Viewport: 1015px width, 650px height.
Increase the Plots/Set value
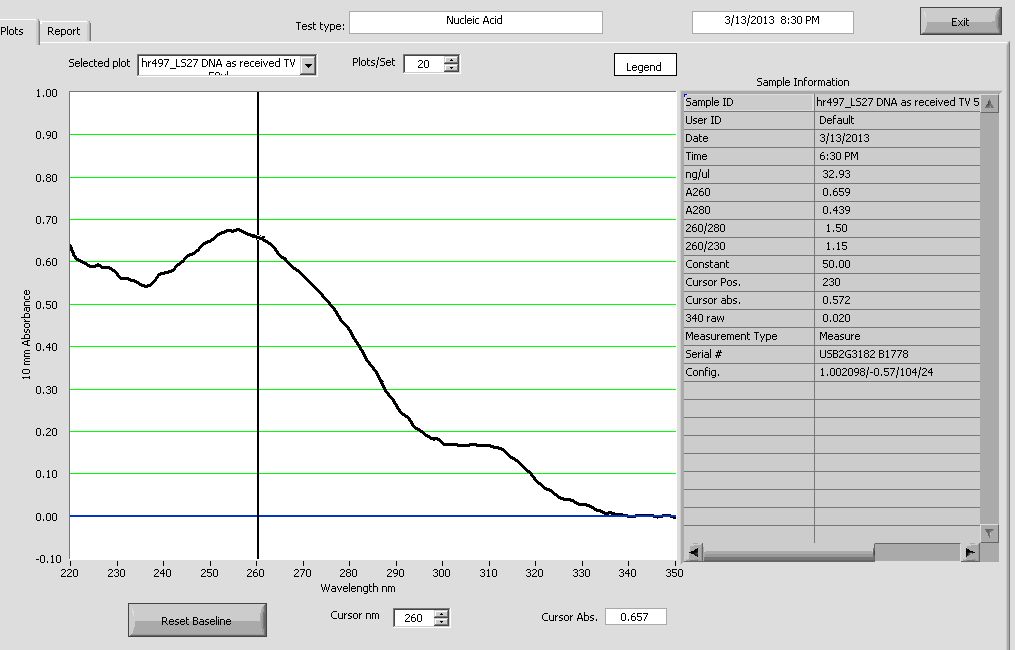point(451,60)
